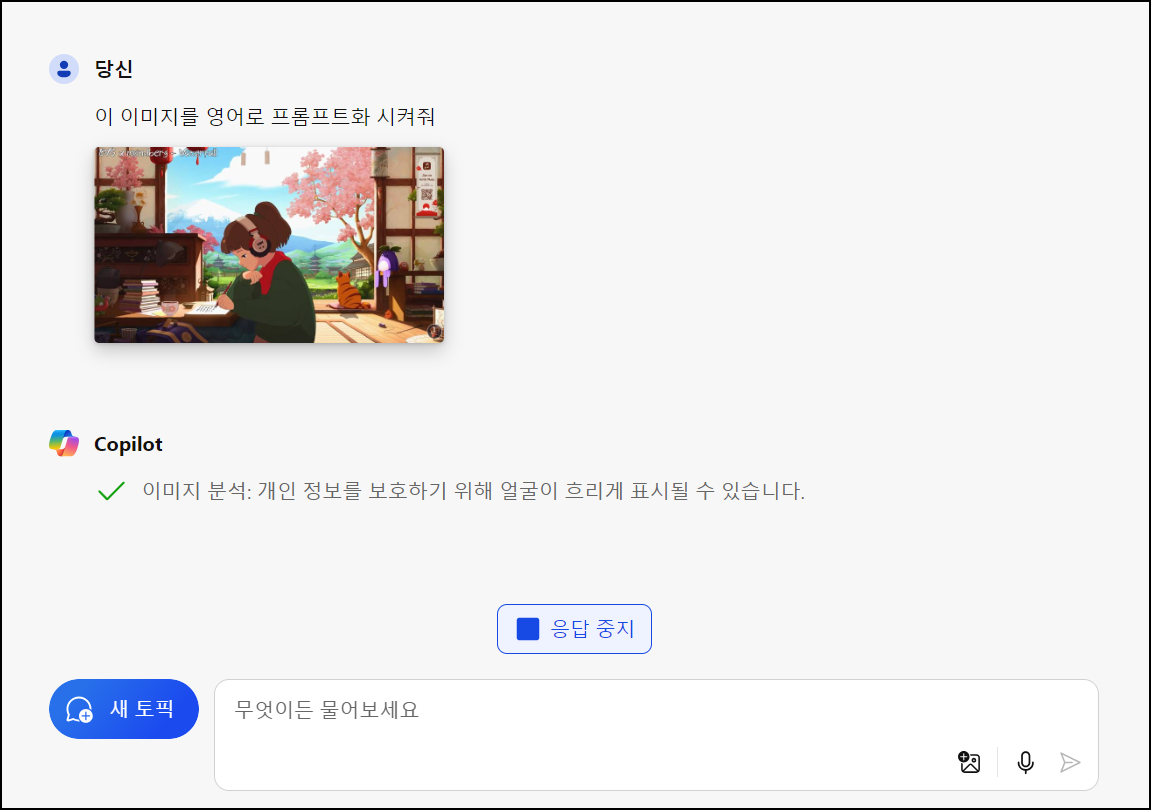Click the send message arrow icon
Screen dimensions: 1151x810
pos(1071,762)
